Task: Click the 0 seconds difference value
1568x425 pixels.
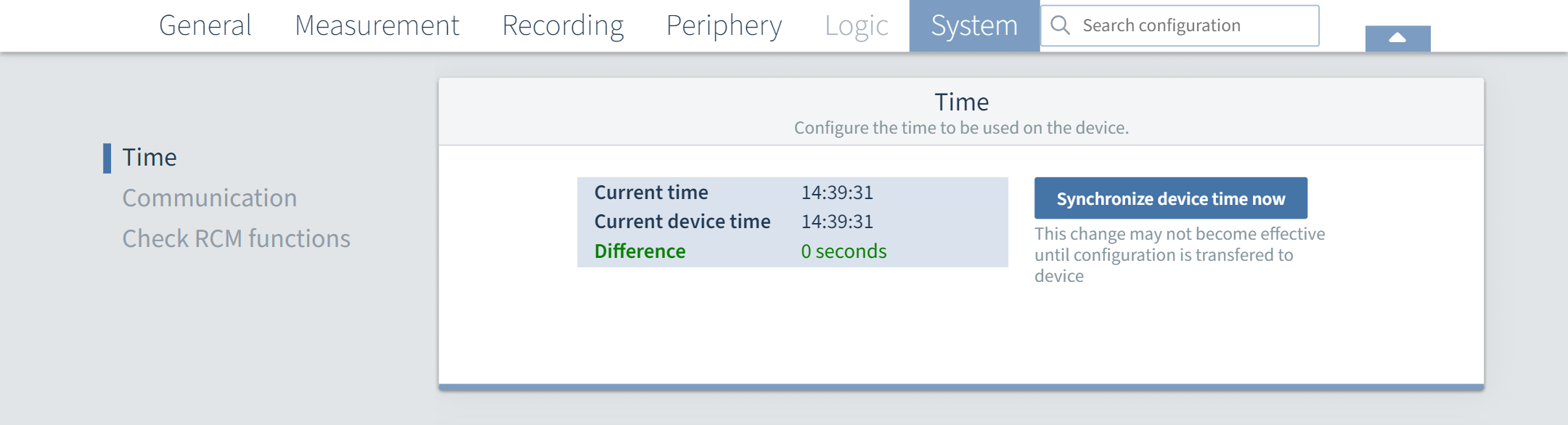Action: [x=844, y=251]
